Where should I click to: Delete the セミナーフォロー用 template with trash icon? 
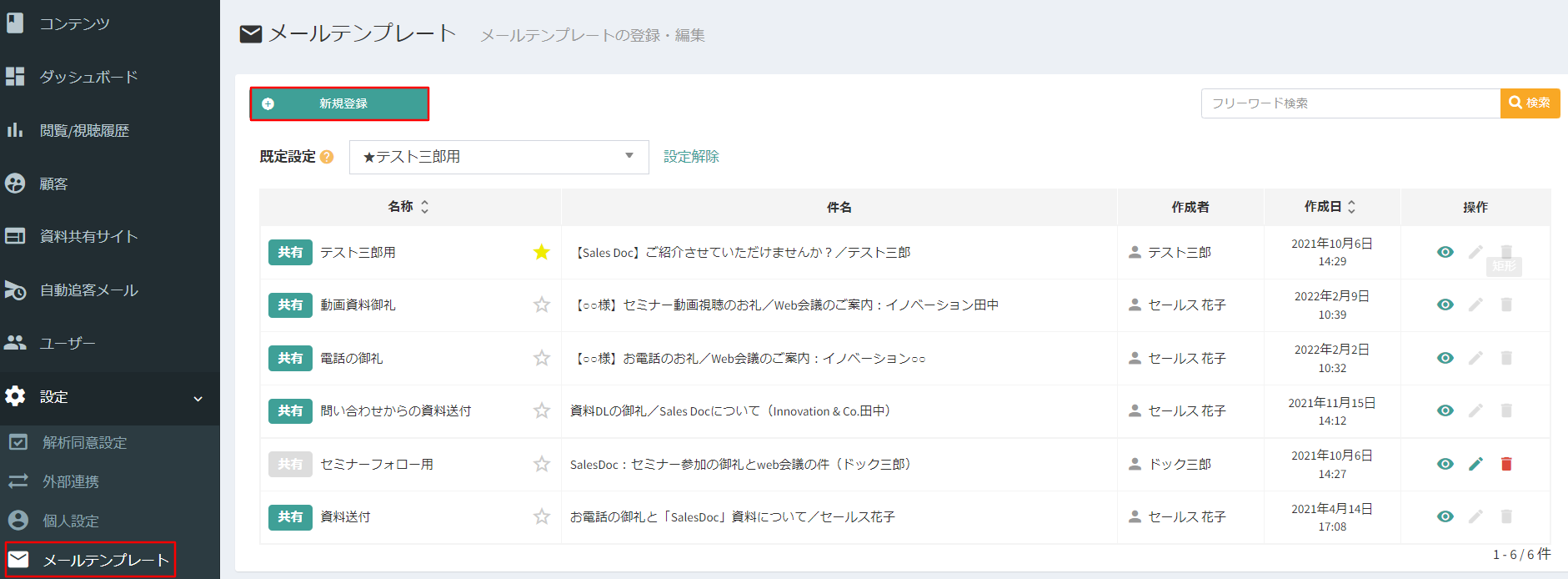[x=1506, y=464]
